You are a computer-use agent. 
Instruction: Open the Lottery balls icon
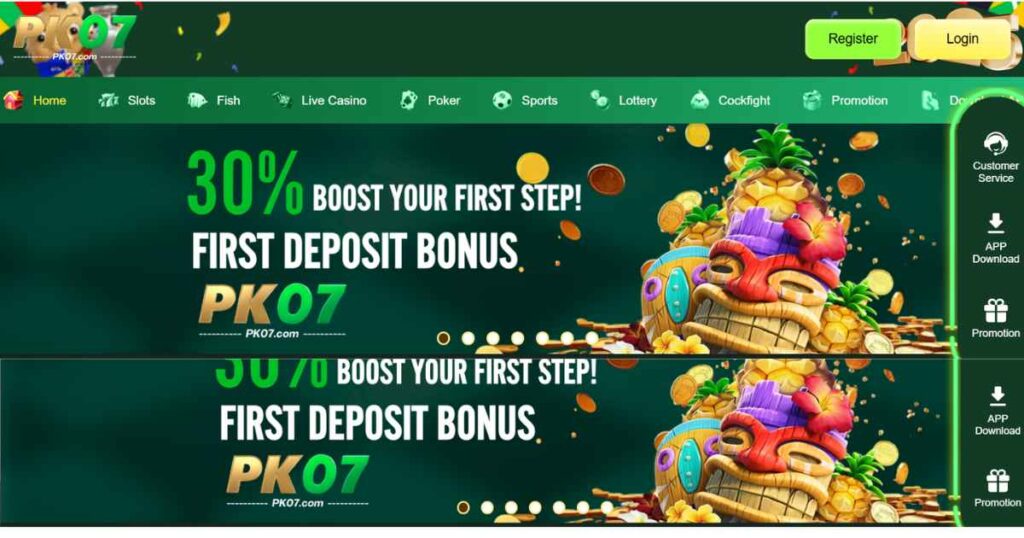[x=599, y=99]
